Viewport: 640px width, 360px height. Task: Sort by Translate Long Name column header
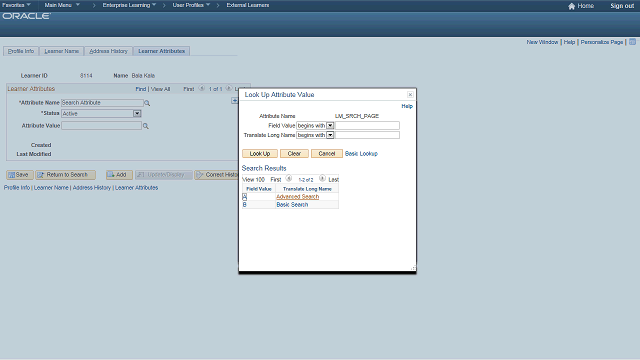[x=307, y=189]
